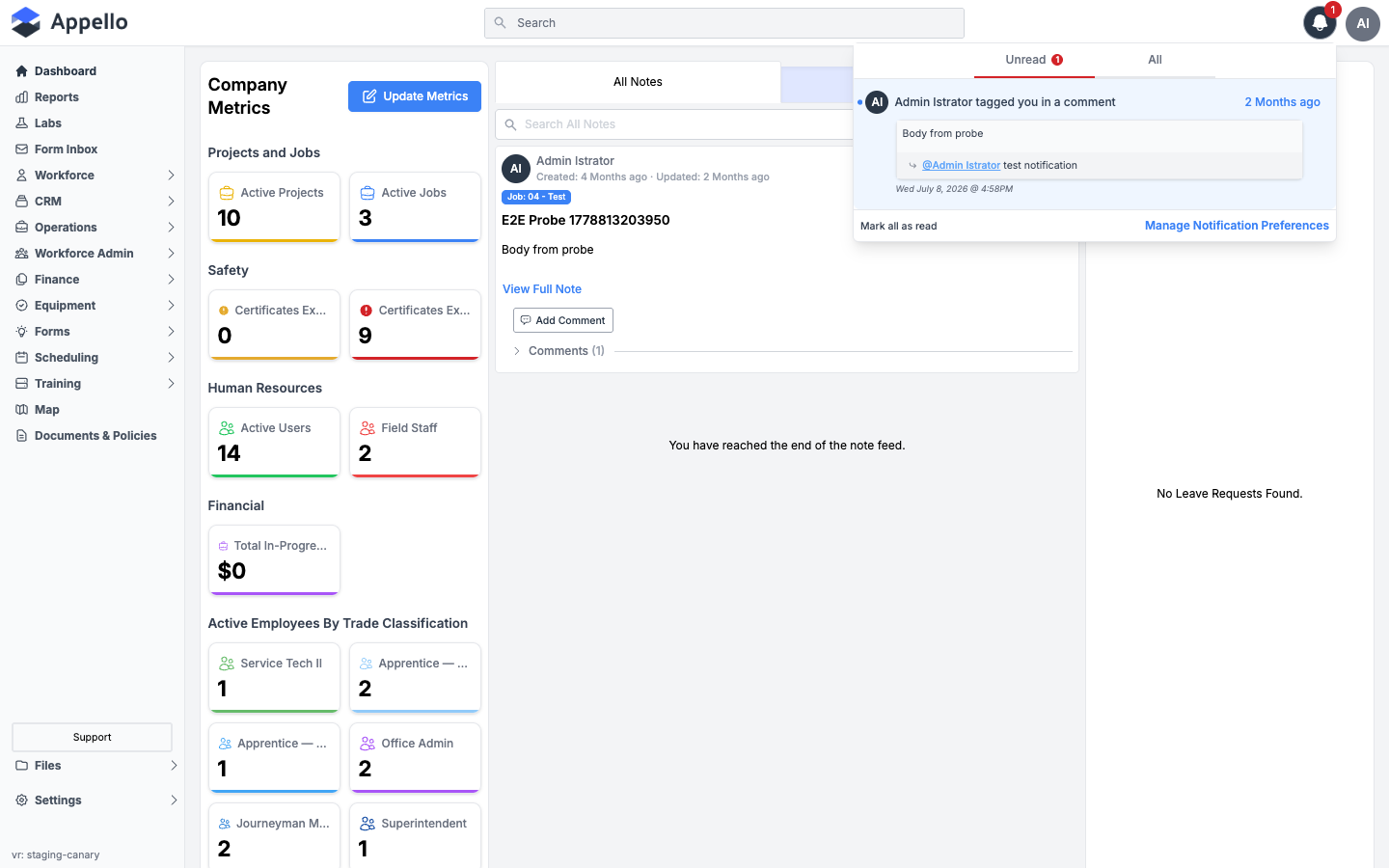This screenshot has height=868, width=1389.
Task: Open Reports from the sidebar
Action: (57, 97)
